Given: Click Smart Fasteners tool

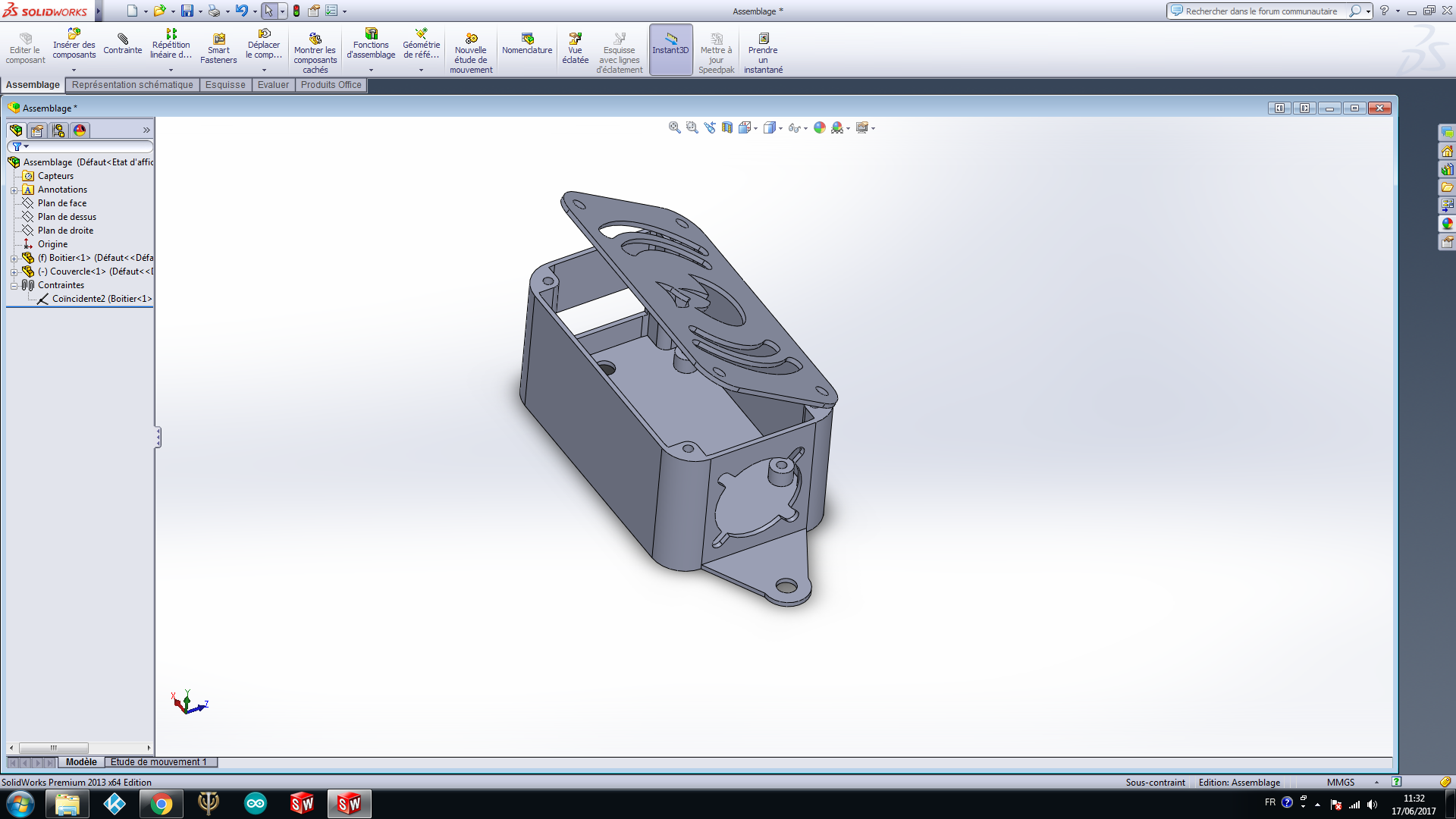Looking at the screenshot, I should point(218,49).
